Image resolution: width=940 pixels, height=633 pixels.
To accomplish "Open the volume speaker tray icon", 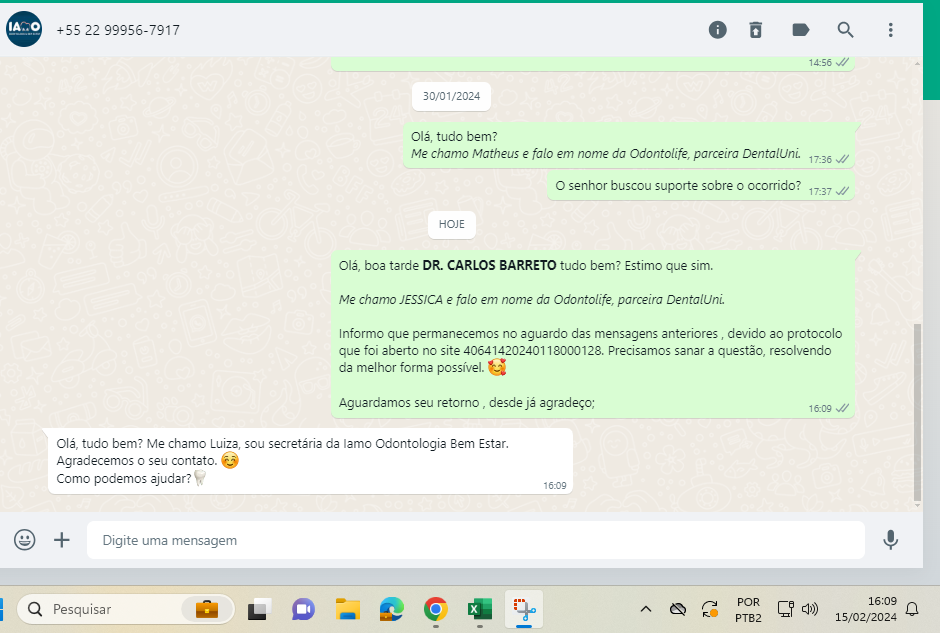I will pyautogui.click(x=809, y=609).
